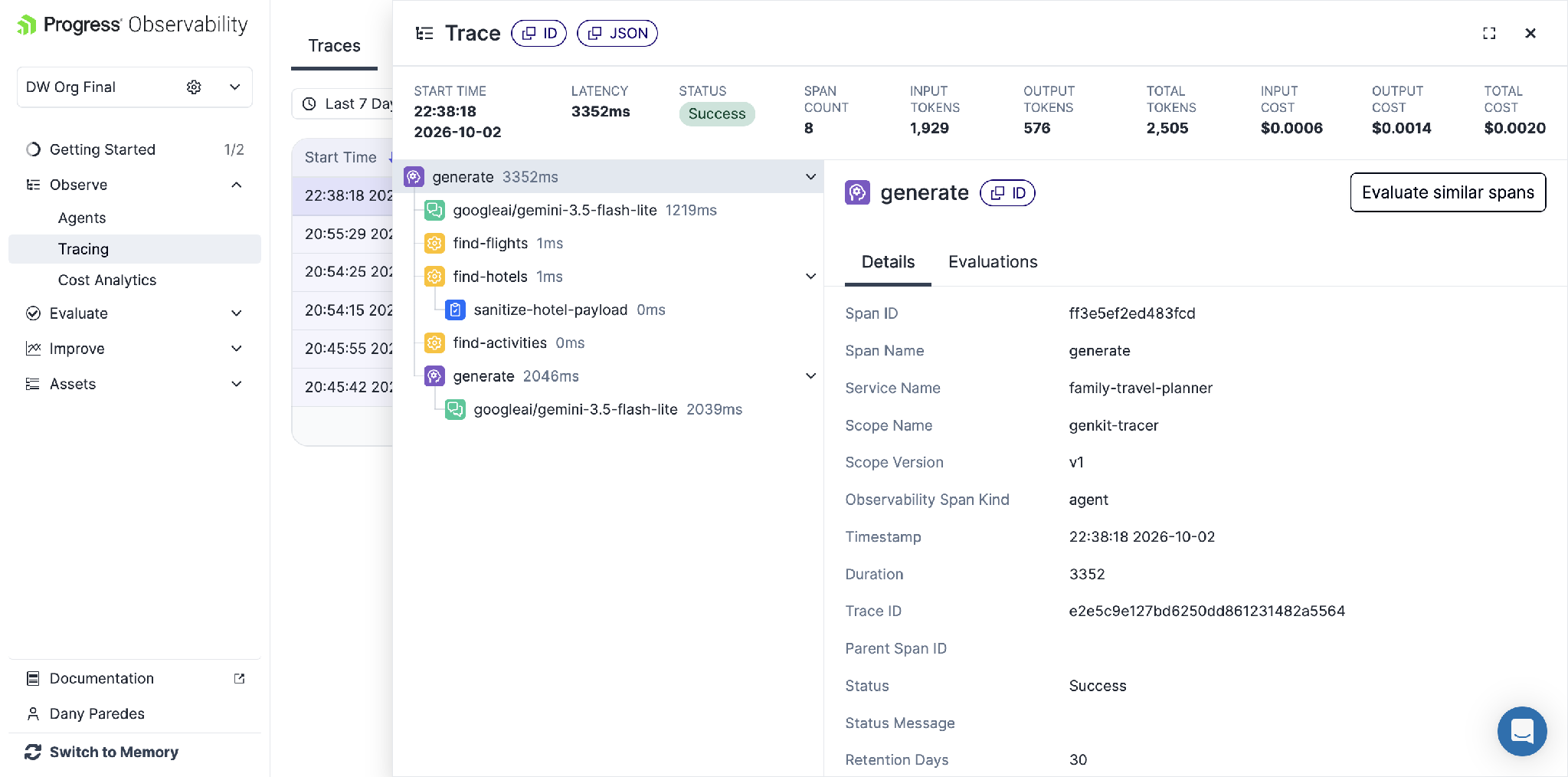Open Getting Started checklist

(x=135, y=149)
